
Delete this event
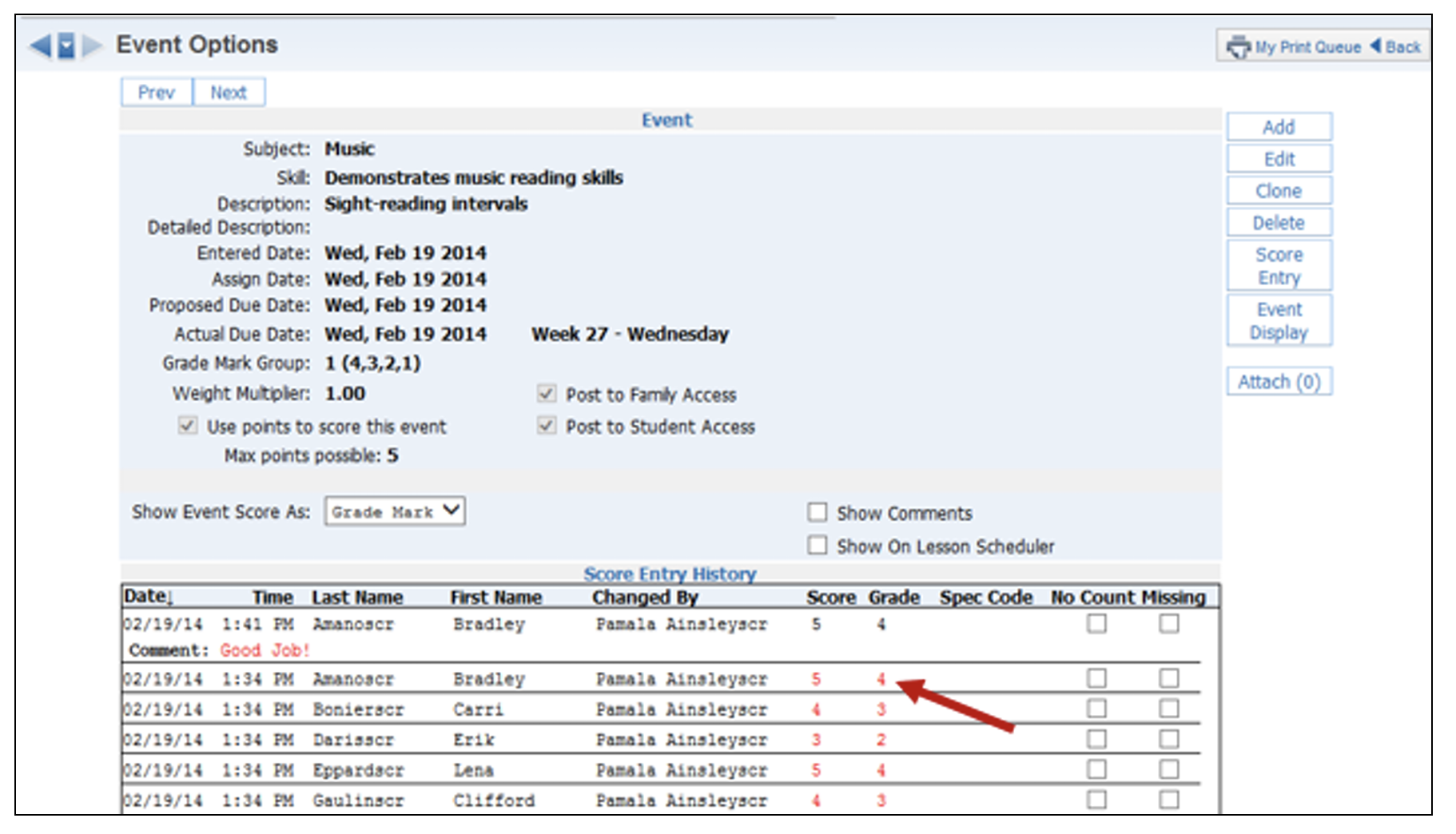pos(1279,223)
